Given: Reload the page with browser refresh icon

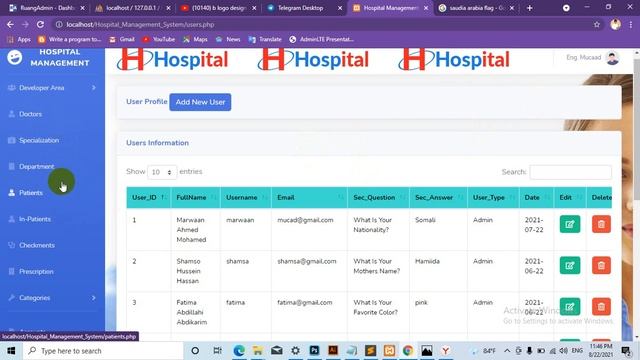Looking at the screenshot, I should tap(40, 24).
